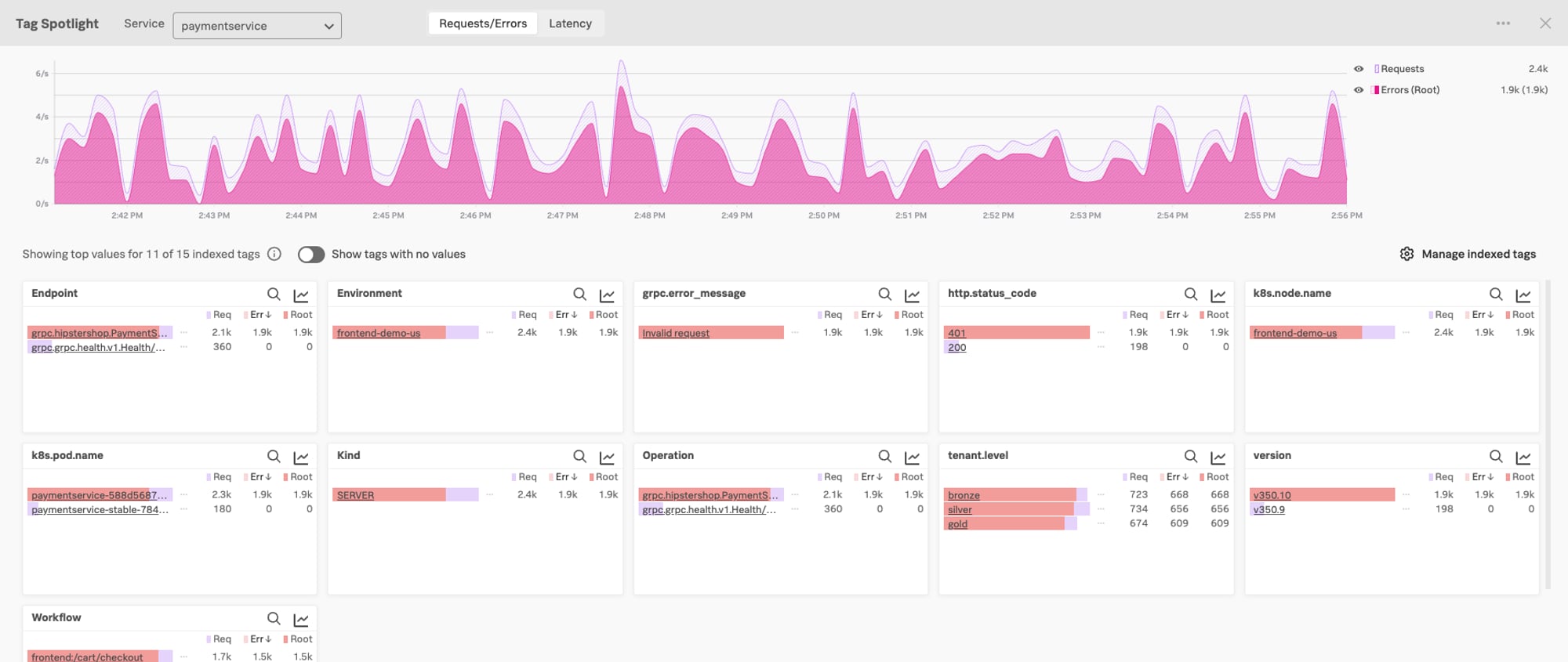The image size is (1568, 662).
Task: Toggle Show tags with no values
Action: pos(311,254)
